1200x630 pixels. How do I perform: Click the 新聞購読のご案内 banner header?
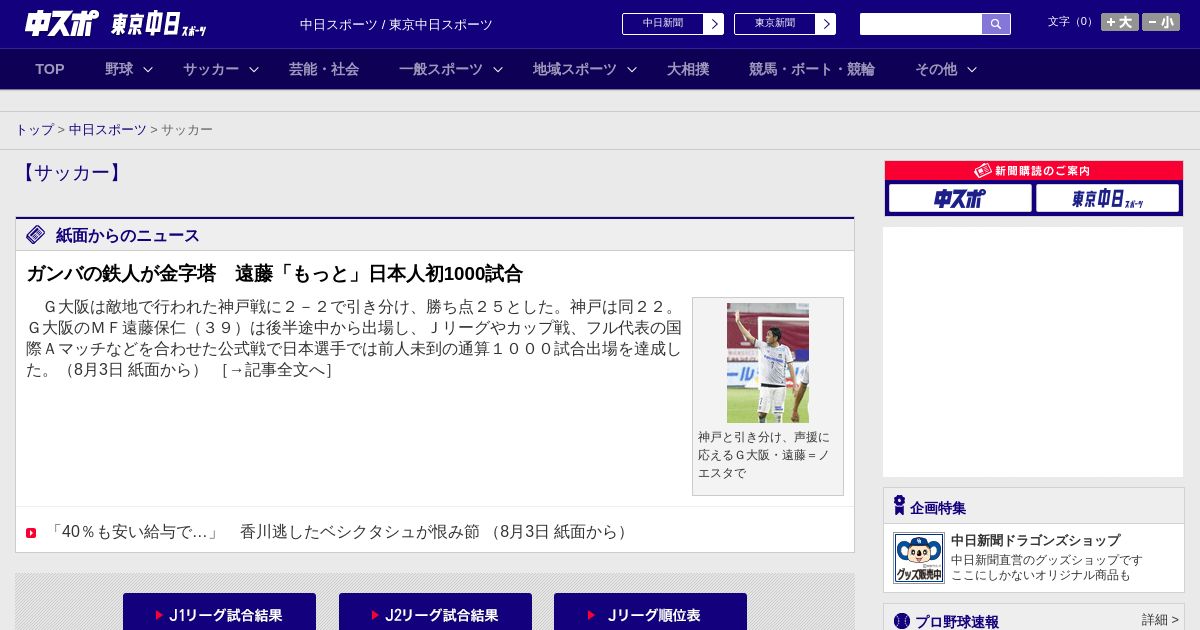[1034, 171]
